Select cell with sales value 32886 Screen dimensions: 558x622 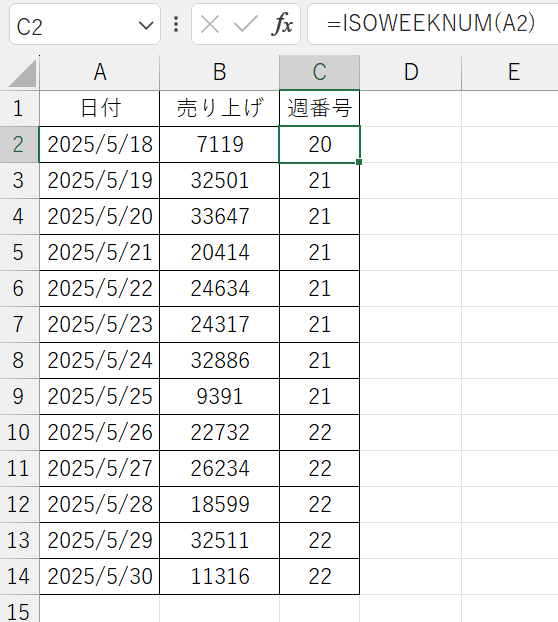[x=219, y=361]
